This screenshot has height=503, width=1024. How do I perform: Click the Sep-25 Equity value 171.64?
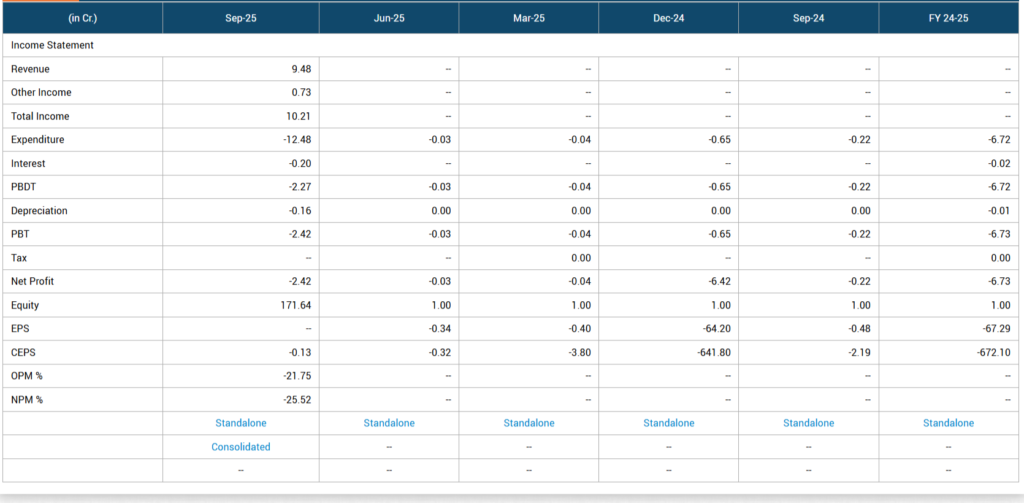pos(296,306)
